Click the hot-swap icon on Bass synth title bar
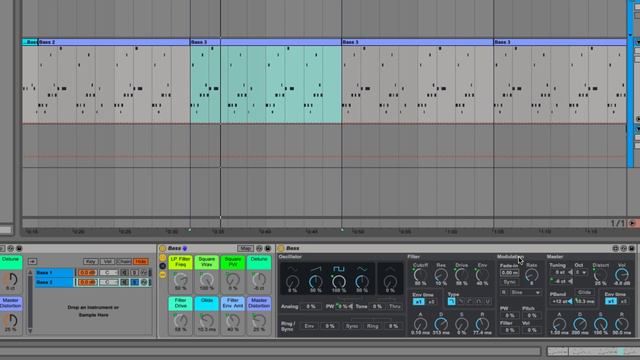This screenshot has width=640, height=360. tap(623, 248)
